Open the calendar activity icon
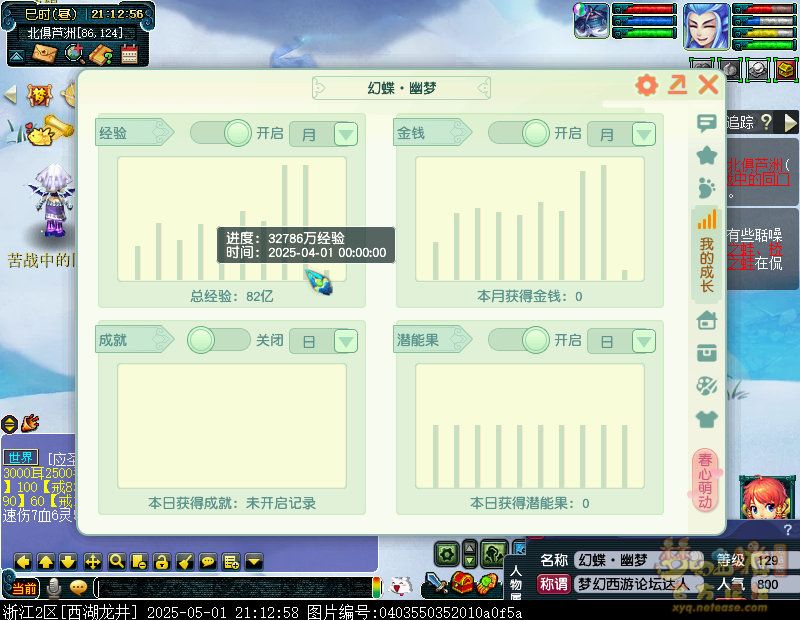 tap(130, 54)
